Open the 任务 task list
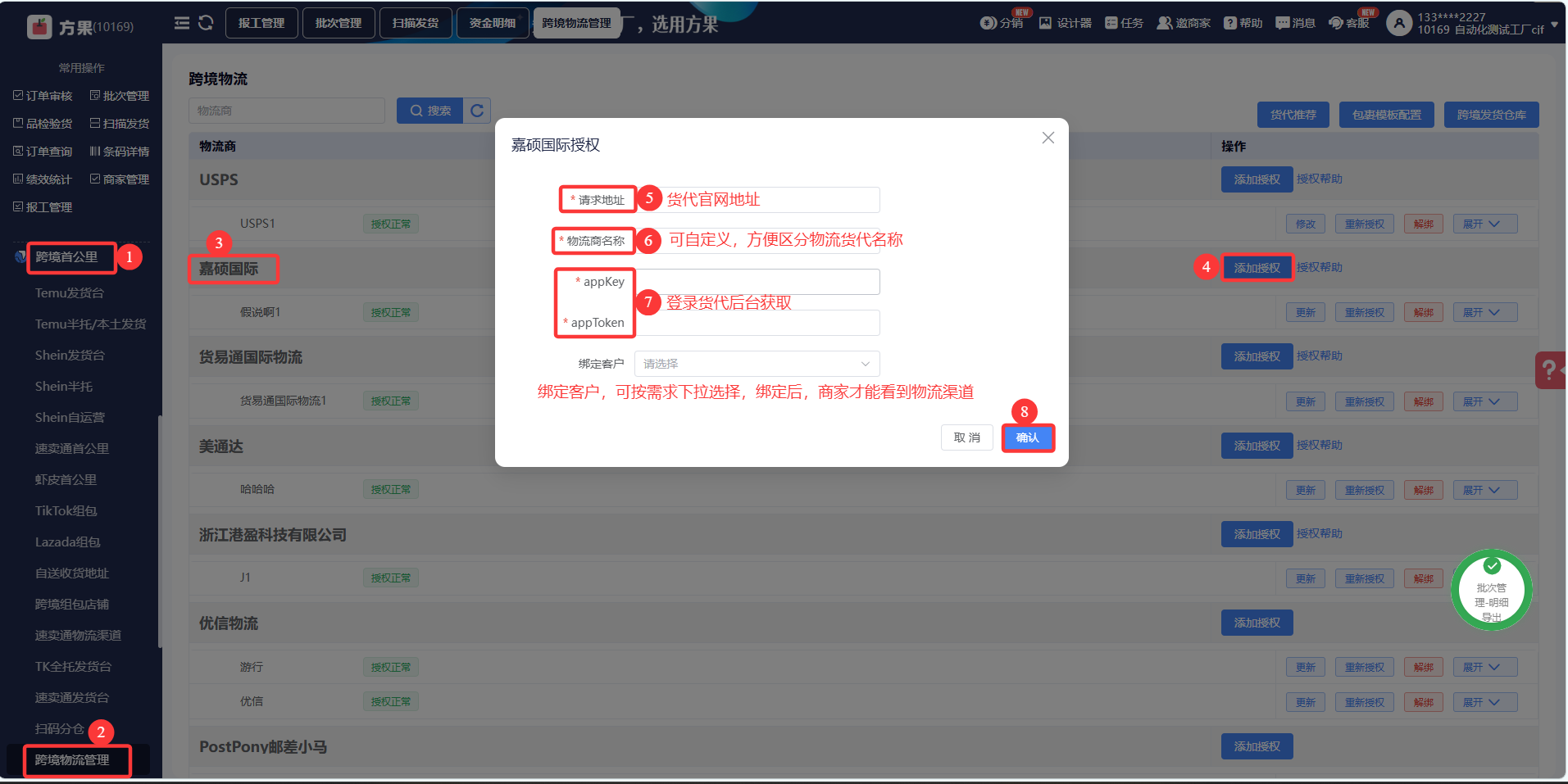The height and width of the screenshot is (784, 1568). (1124, 23)
